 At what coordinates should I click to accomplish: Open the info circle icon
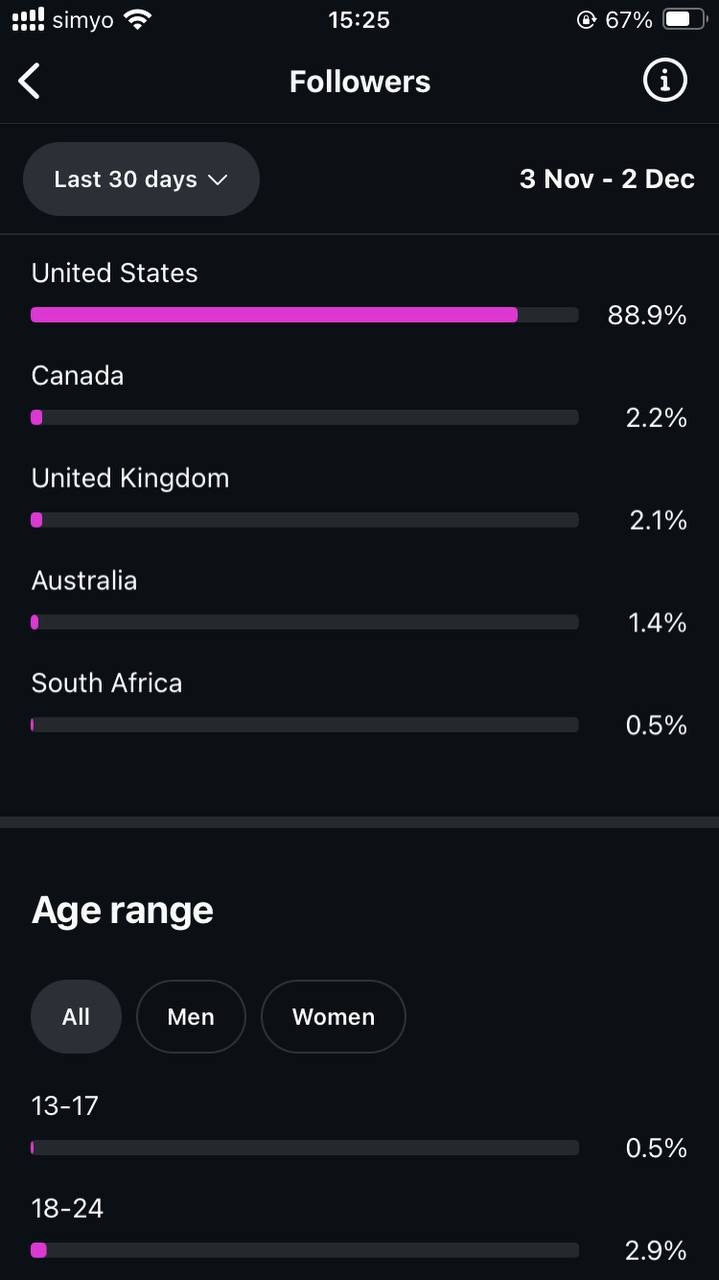pyautogui.click(x=665, y=80)
